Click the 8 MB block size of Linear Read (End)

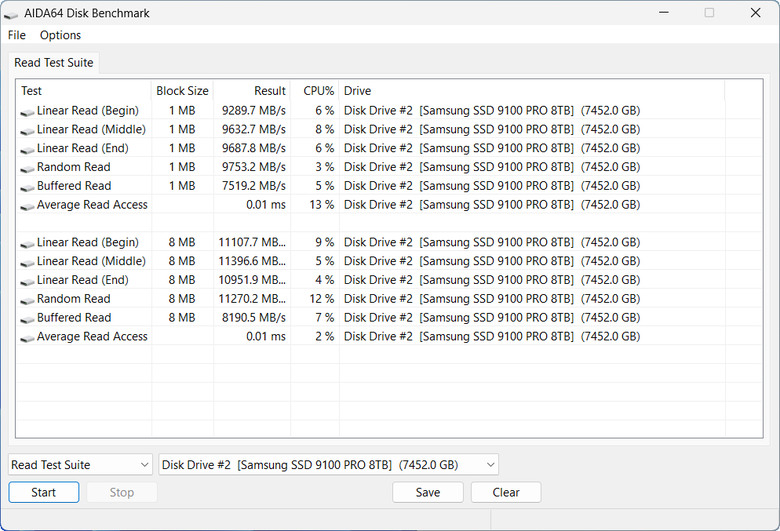pyautogui.click(x=182, y=280)
